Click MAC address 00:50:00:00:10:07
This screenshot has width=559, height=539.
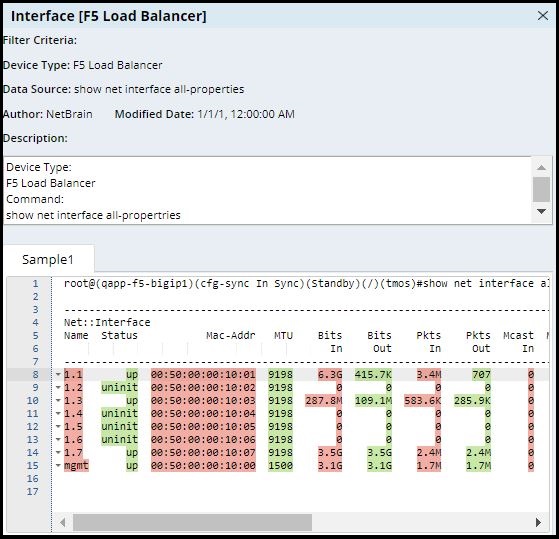(203, 453)
